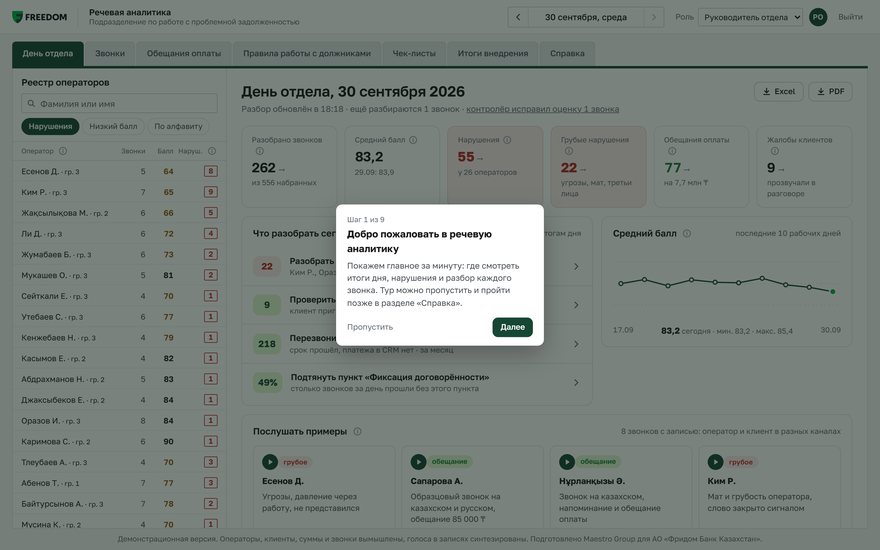
Task: Expand the Проверить task chevron
Action: [576, 305]
